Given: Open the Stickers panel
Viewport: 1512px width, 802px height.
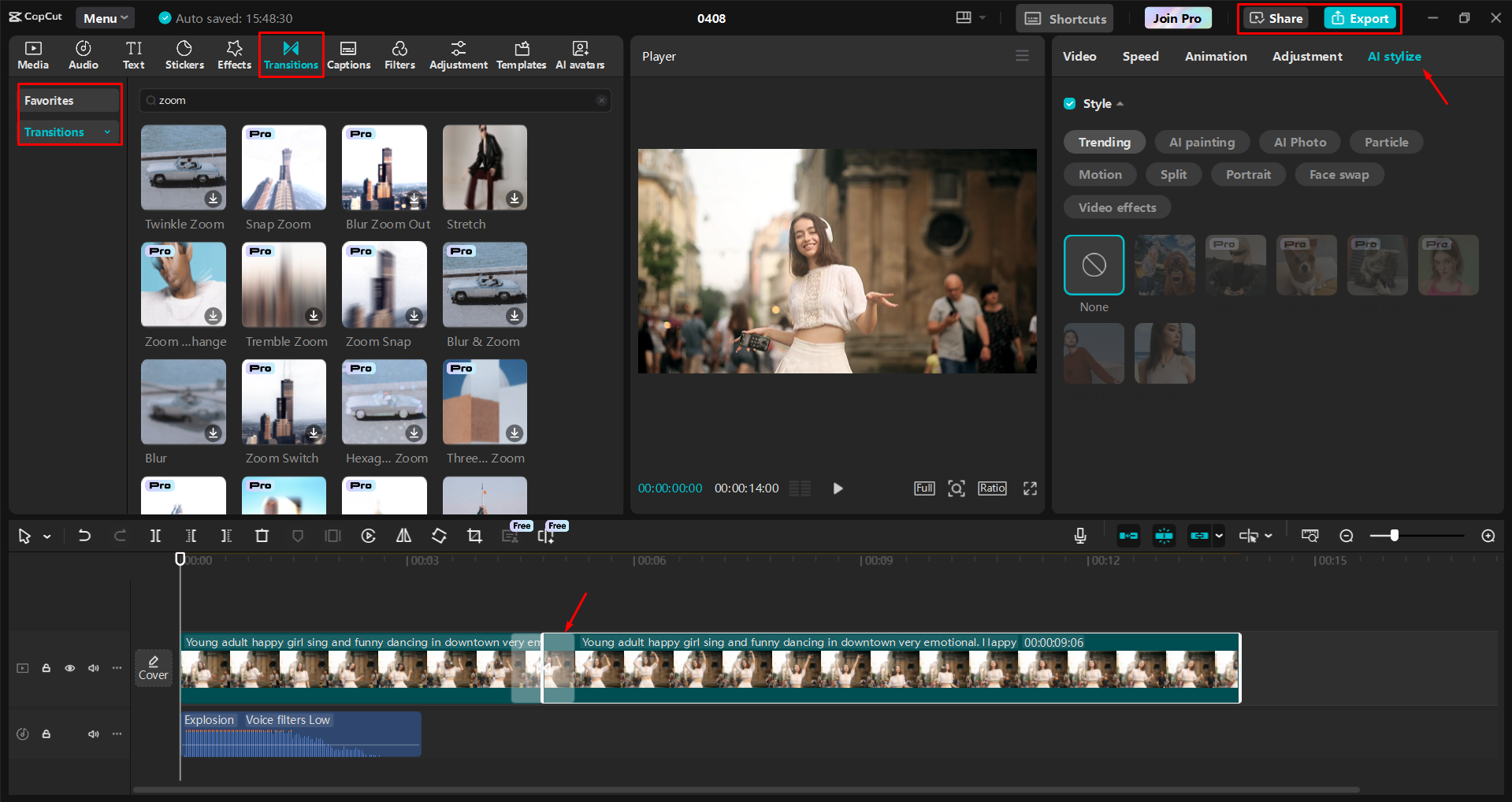Looking at the screenshot, I should click(184, 55).
